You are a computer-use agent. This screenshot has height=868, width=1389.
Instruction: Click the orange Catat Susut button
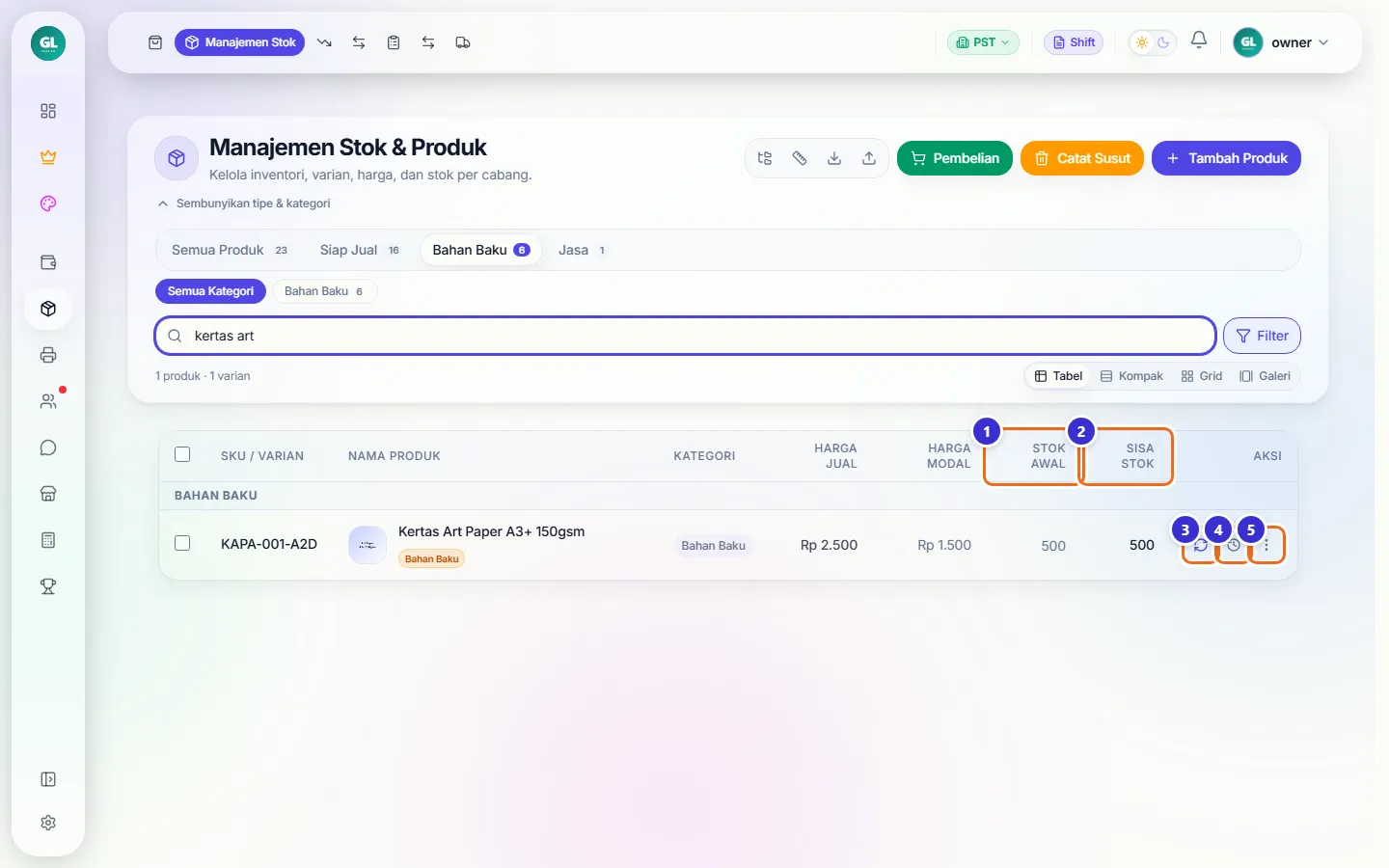pos(1082,158)
